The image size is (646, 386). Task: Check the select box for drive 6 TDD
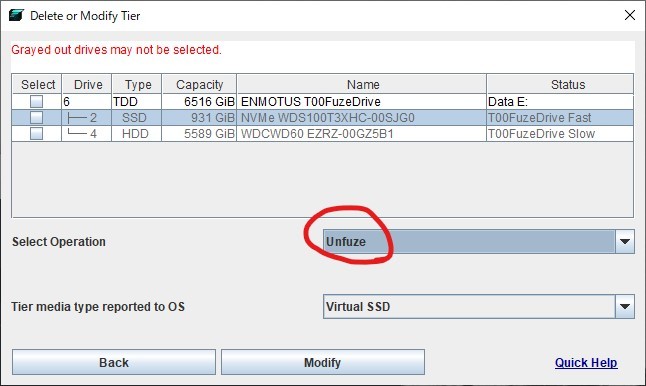(x=36, y=101)
